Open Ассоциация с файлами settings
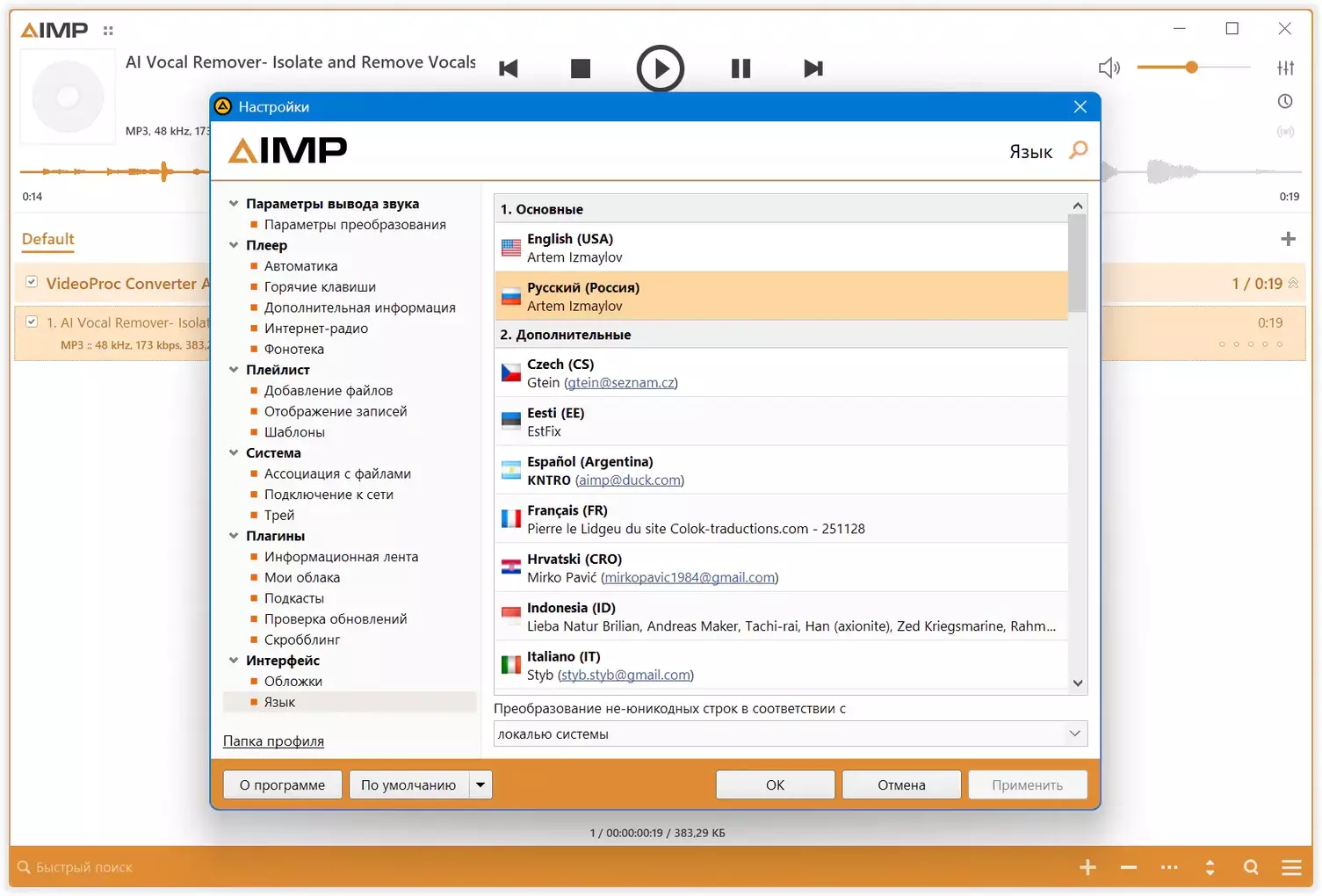1322x896 pixels. 337,473
